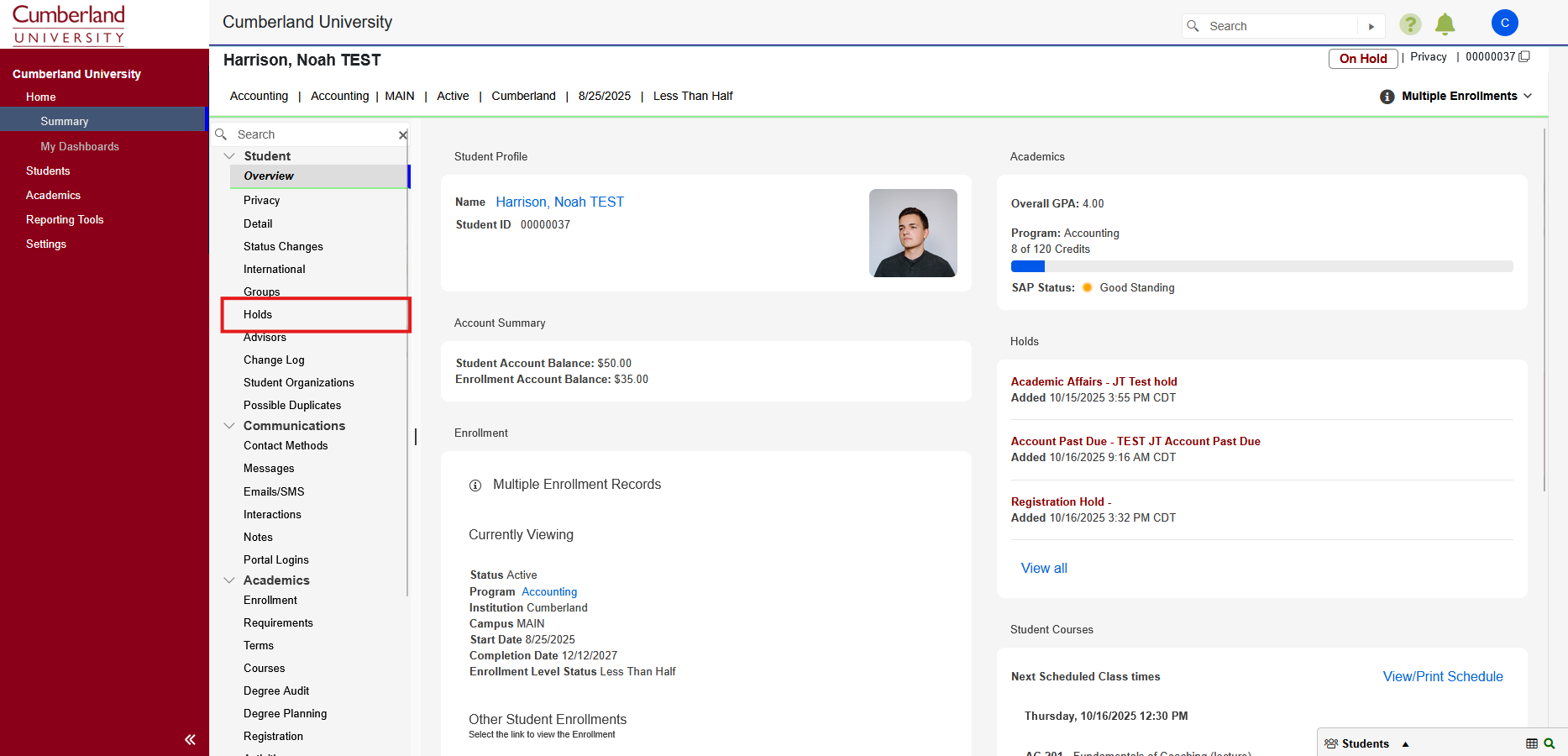Screen dimensions: 1568x756
Task: Open the Detail page
Action: tap(258, 223)
